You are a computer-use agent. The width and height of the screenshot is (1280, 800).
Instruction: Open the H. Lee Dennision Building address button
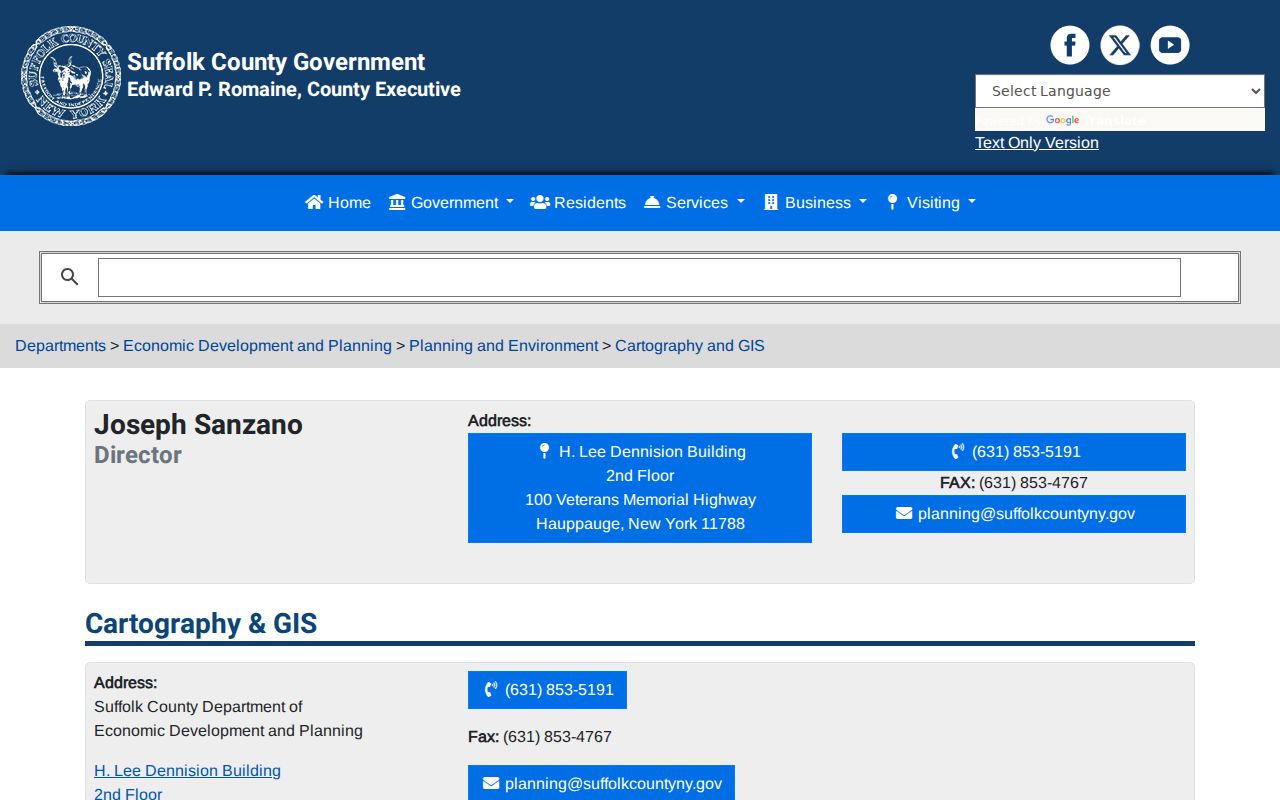(640, 488)
